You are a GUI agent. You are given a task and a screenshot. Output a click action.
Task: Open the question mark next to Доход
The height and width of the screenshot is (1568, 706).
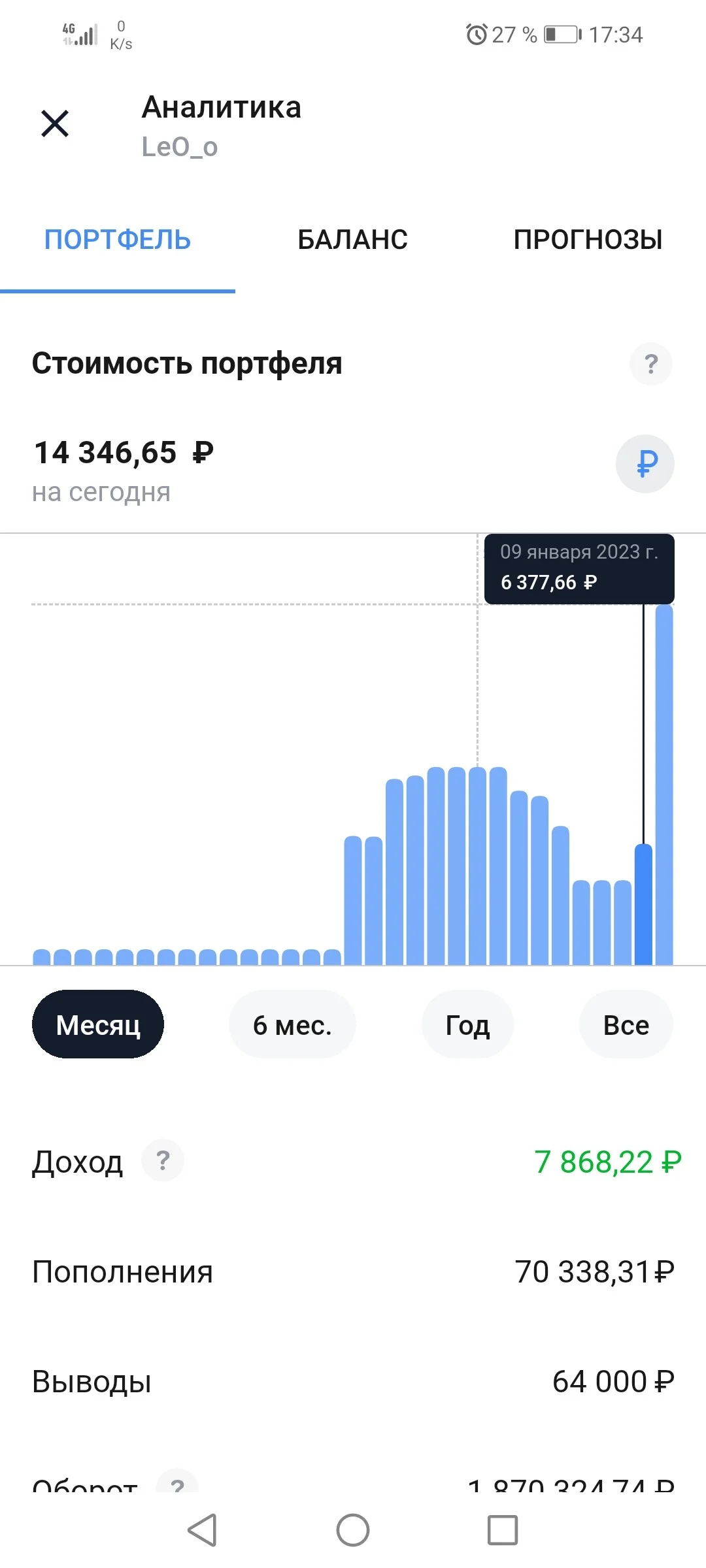pyautogui.click(x=163, y=1161)
